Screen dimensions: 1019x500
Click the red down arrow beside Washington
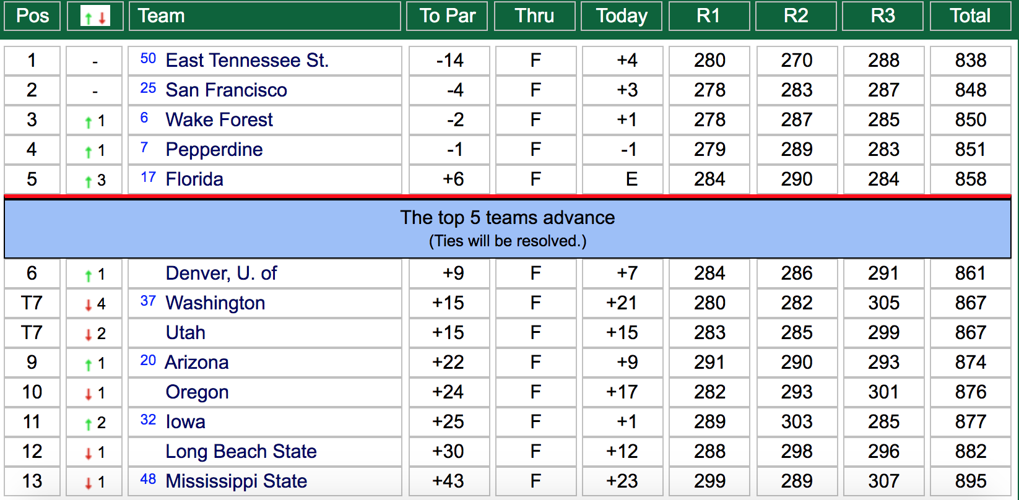point(88,305)
